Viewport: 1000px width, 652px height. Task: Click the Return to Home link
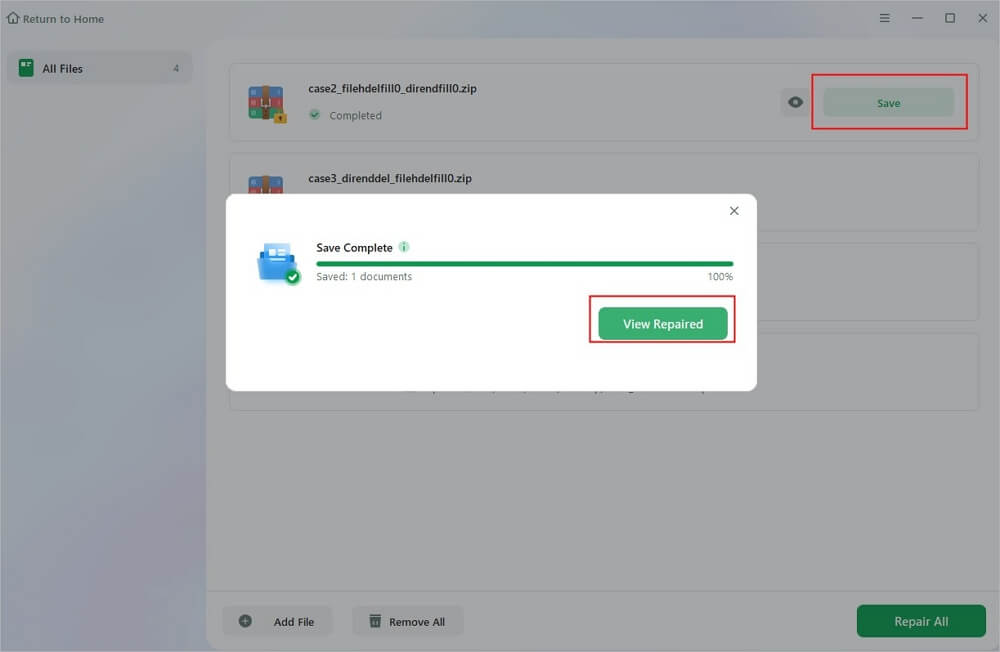tap(55, 19)
